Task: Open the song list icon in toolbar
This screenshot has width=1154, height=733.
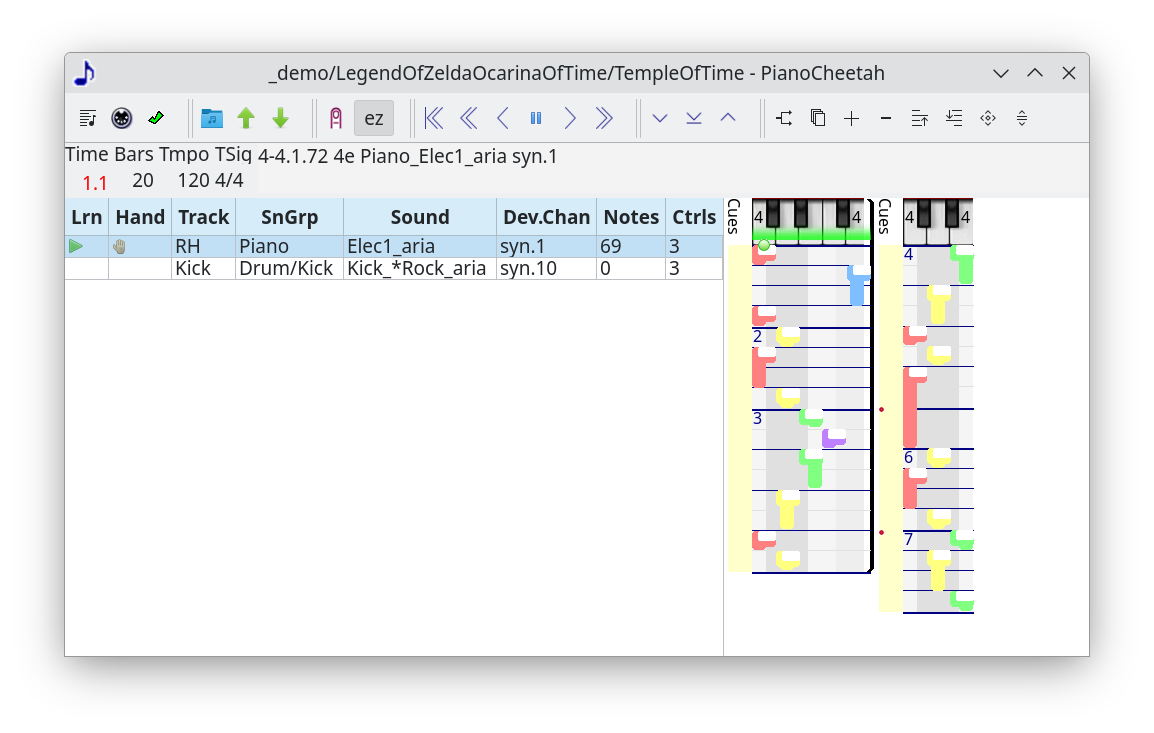Action: click(88, 118)
